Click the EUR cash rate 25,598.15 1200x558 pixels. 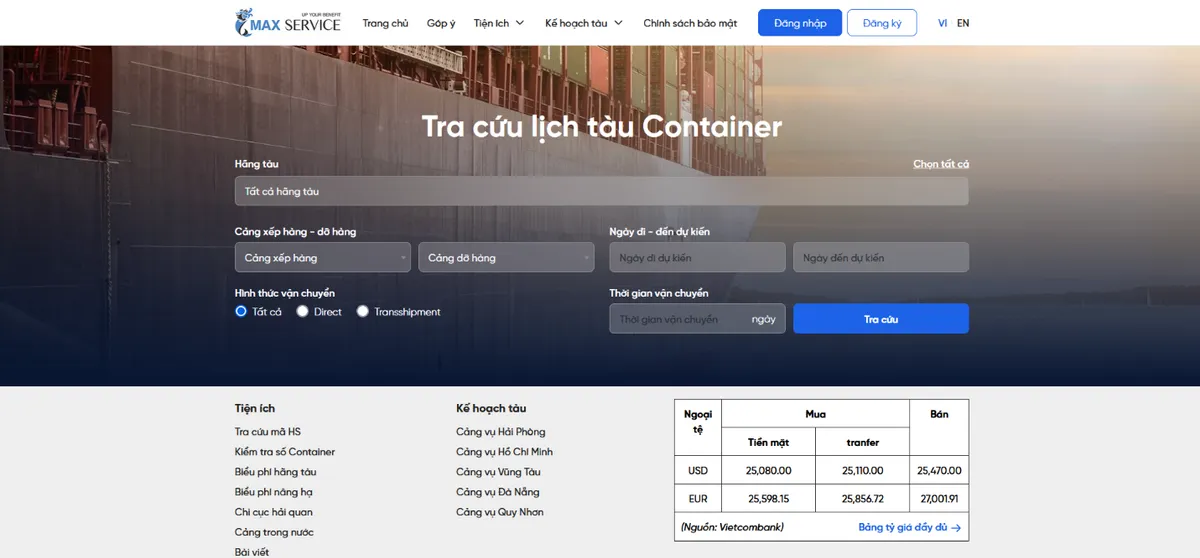point(769,498)
